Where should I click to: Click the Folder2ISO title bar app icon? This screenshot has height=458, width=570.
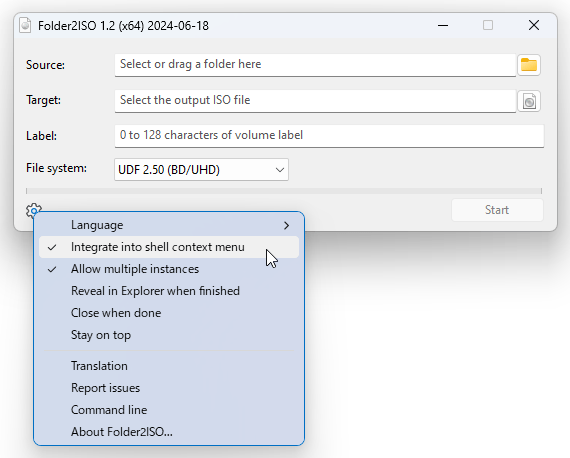point(25,25)
